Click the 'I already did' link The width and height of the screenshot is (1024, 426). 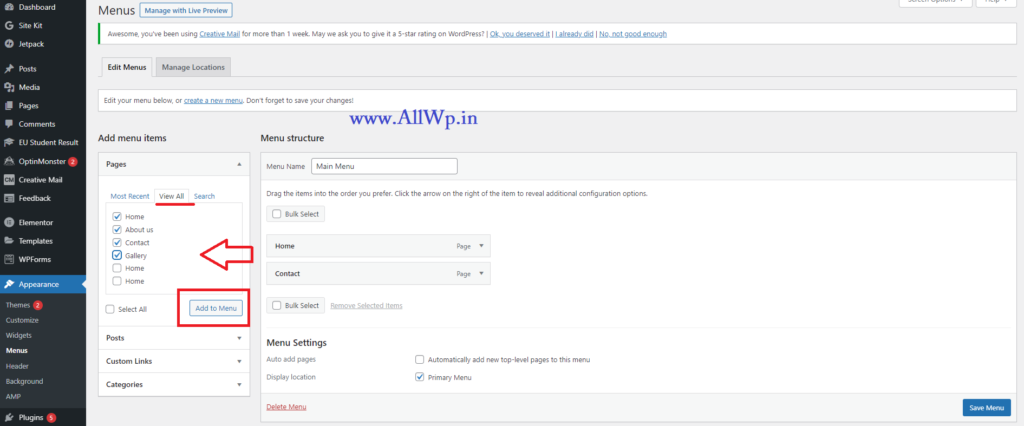[x=575, y=34]
